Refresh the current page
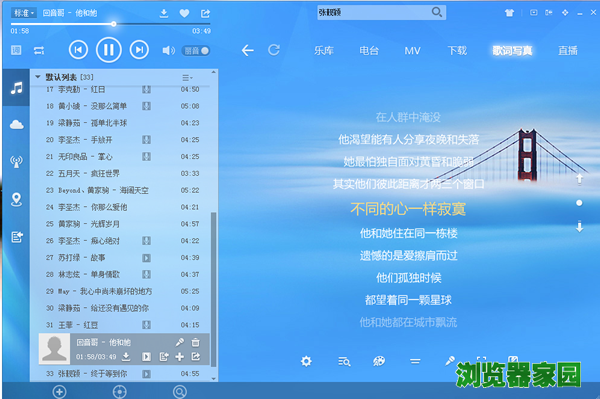The width and height of the screenshot is (600, 399). 274,50
